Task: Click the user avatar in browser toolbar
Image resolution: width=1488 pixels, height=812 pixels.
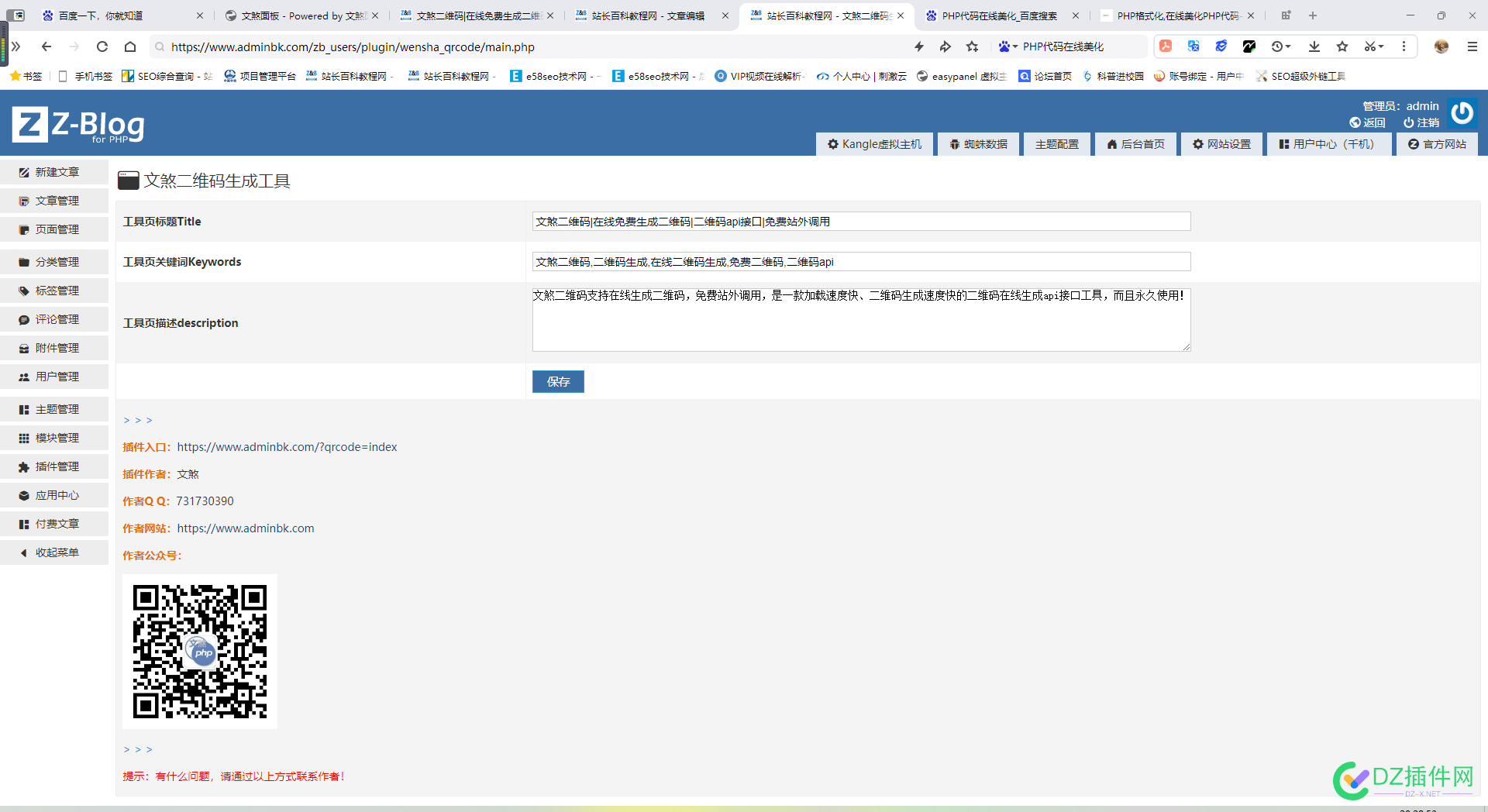Action: pos(1441,46)
